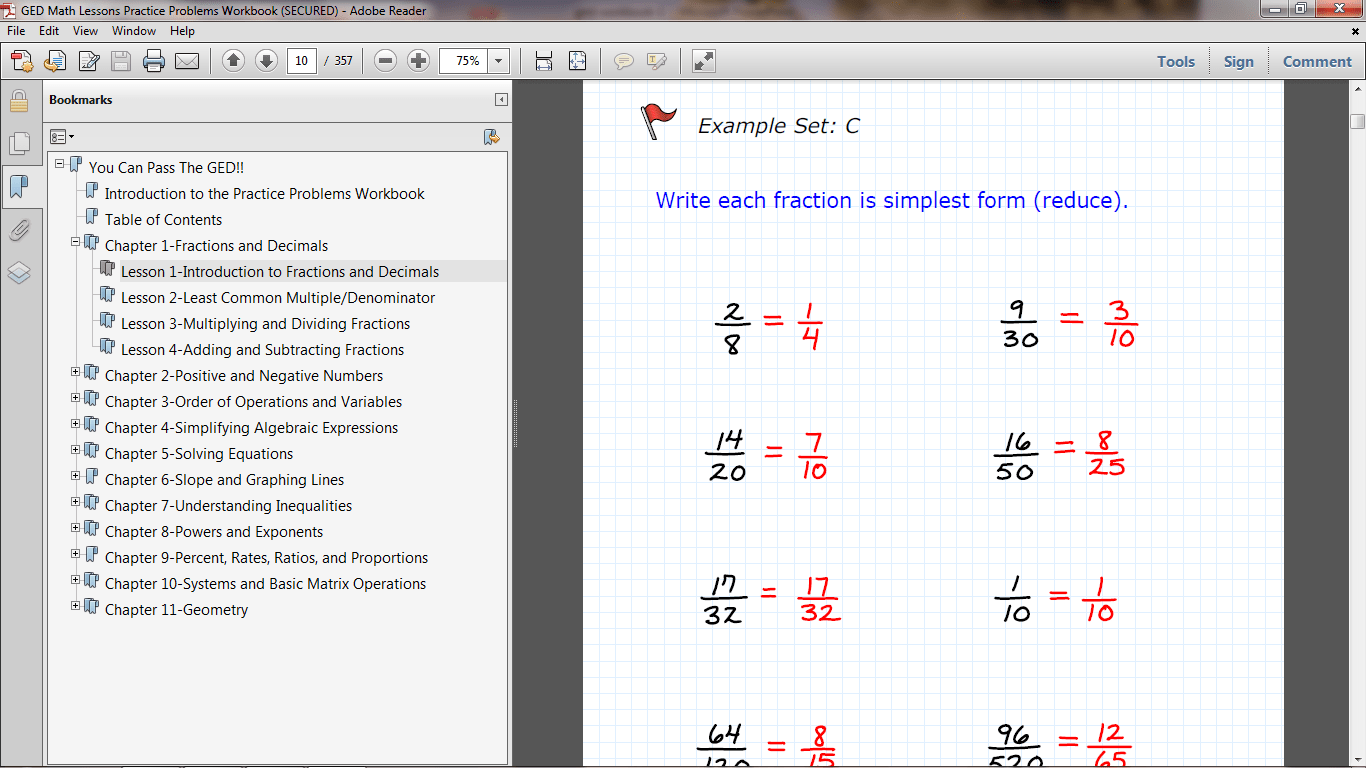Image resolution: width=1366 pixels, height=768 pixels.
Task: Expand the Chapter 2 bookmark node
Action: click(76, 371)
